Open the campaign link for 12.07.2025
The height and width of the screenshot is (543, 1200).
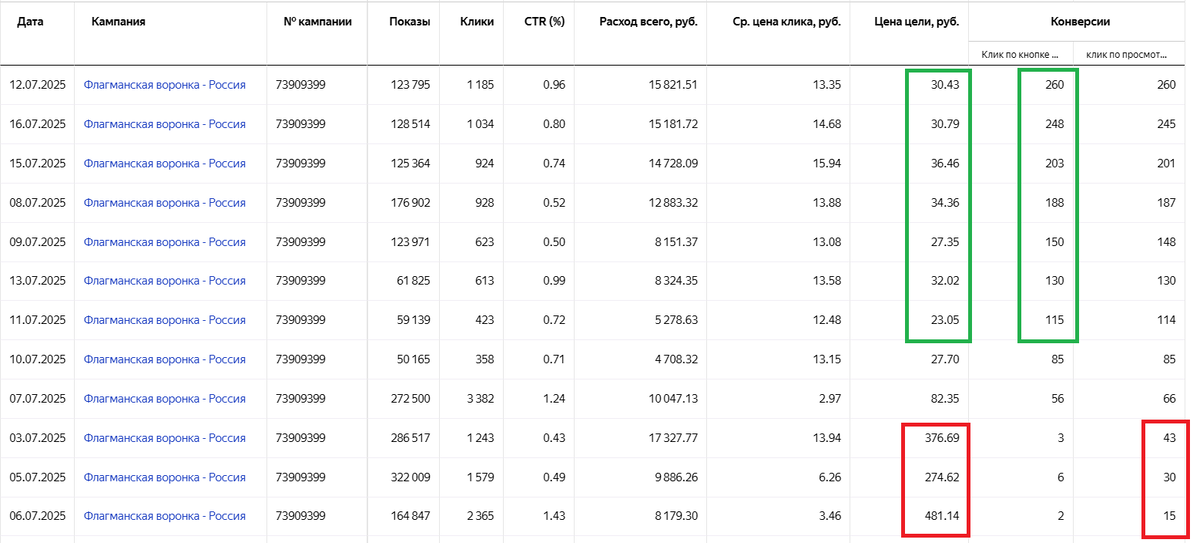(164, 85)
